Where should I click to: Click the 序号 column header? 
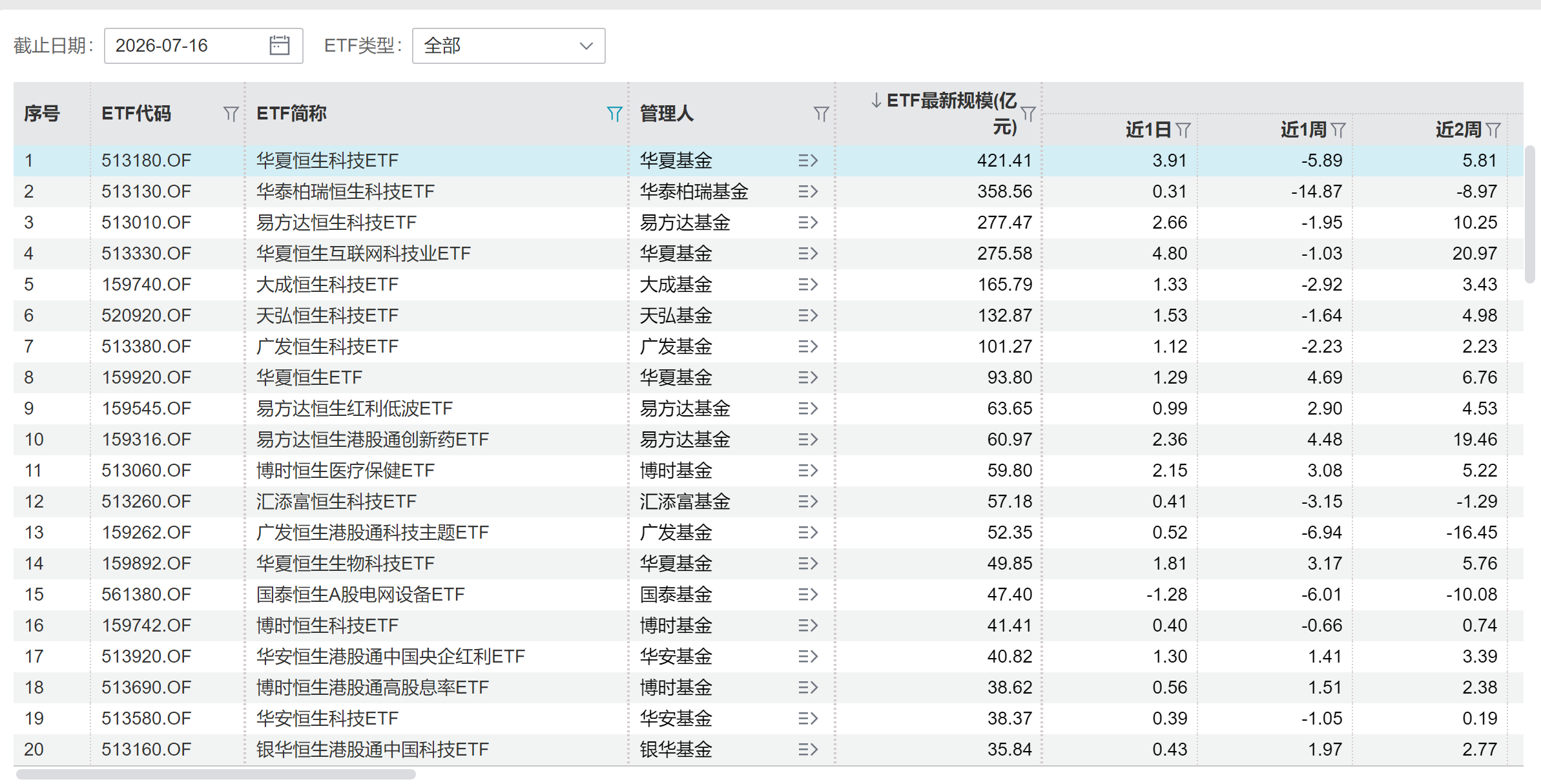click(x=42, y=114)
